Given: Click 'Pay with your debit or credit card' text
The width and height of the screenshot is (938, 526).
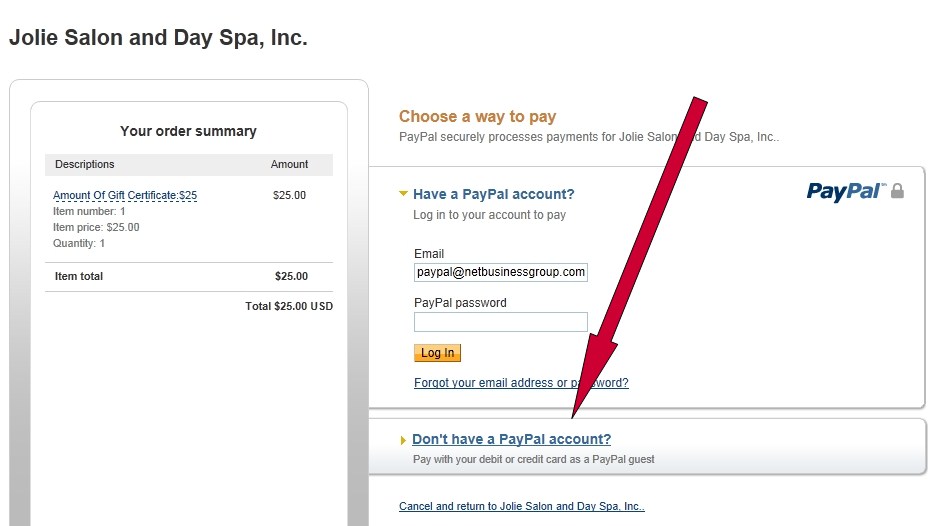Looking at the screenshot, I should point(534,459).
